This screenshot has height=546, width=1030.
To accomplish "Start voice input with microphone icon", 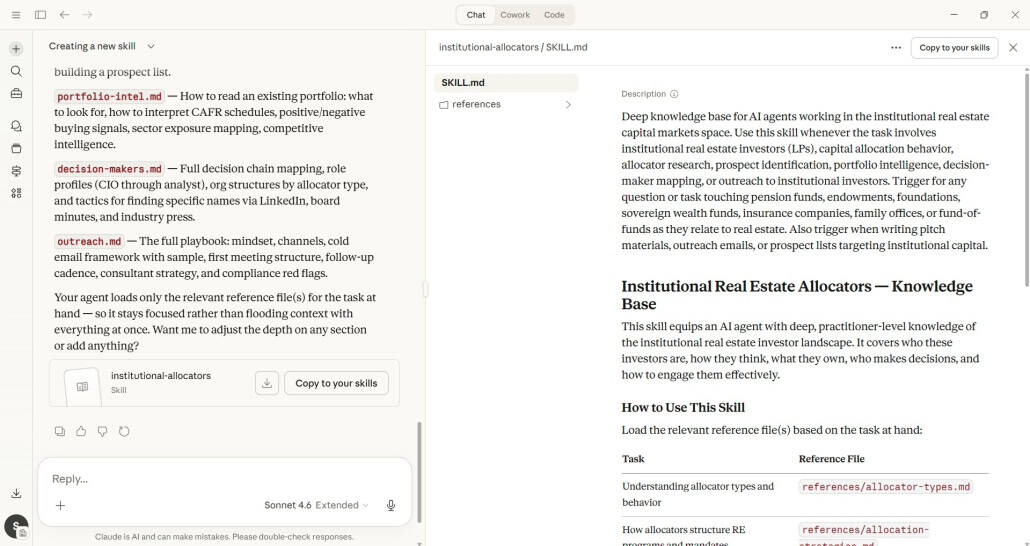I will (391, 505).
